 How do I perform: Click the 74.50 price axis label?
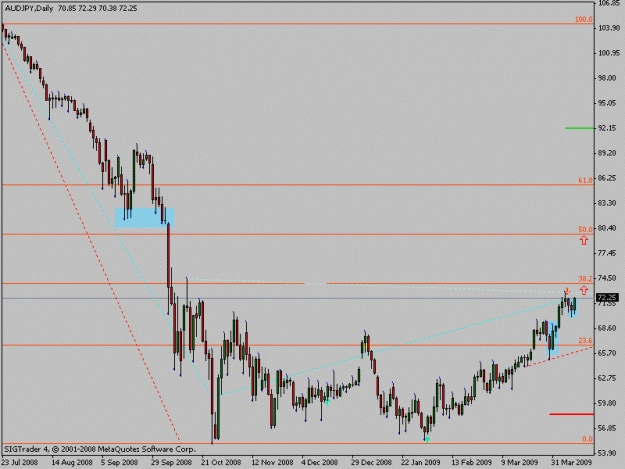[x=609, y=278]
